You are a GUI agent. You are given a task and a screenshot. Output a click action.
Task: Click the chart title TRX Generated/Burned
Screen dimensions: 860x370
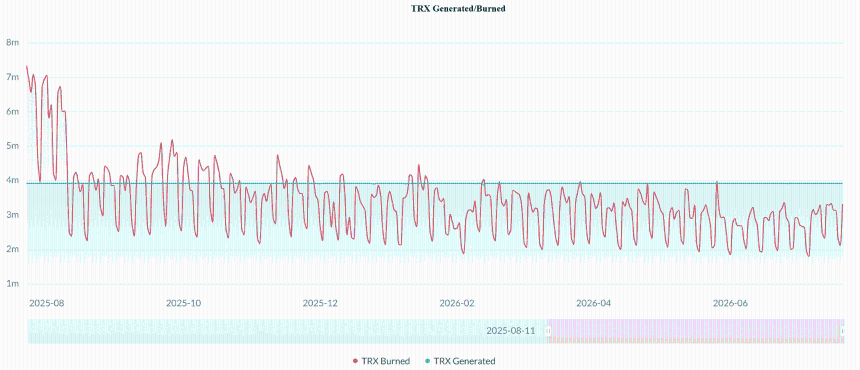click(x=458, y=8)
